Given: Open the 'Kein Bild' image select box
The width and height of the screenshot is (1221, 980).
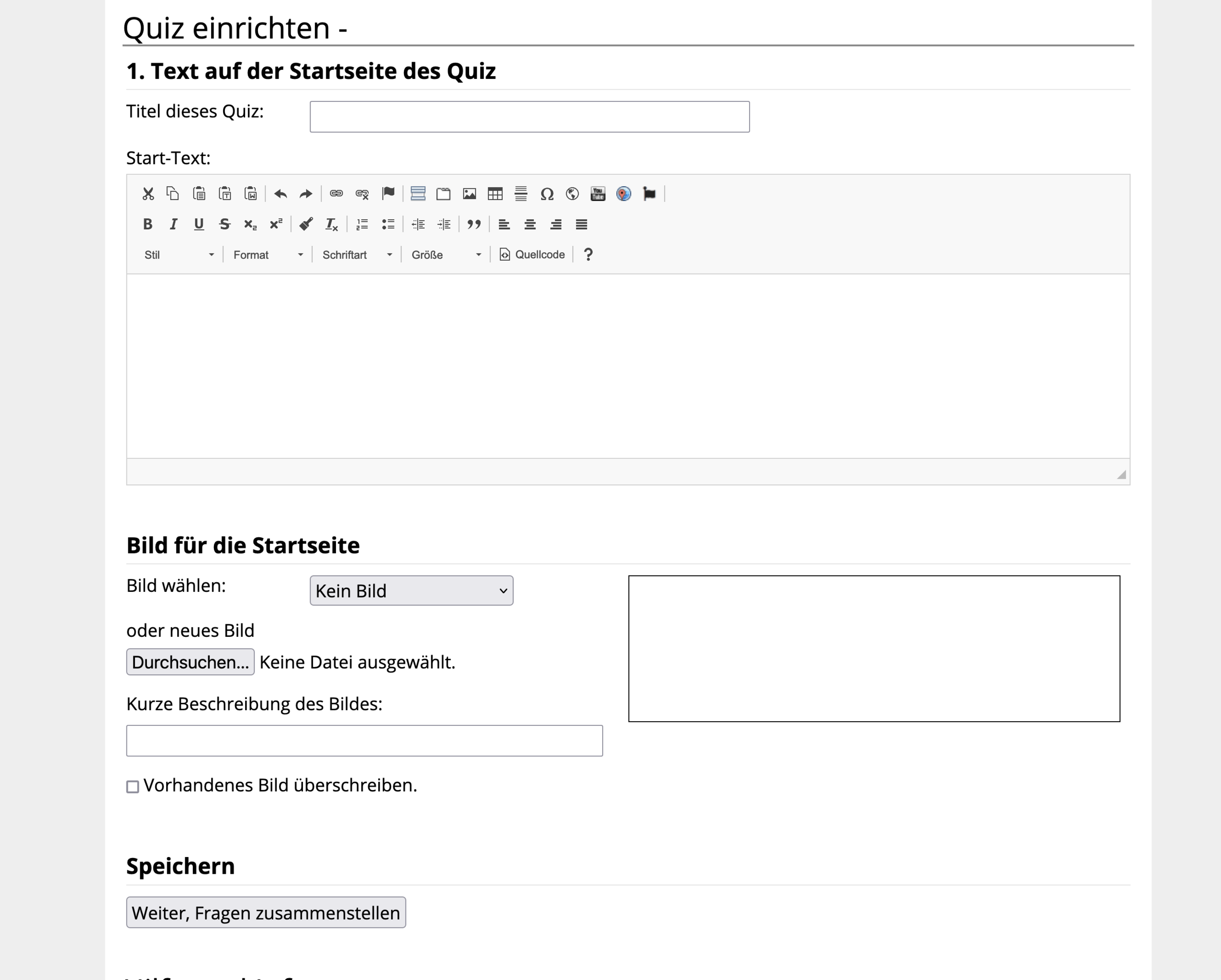Looking at the screenshot, I should click(x=411, y=590).
